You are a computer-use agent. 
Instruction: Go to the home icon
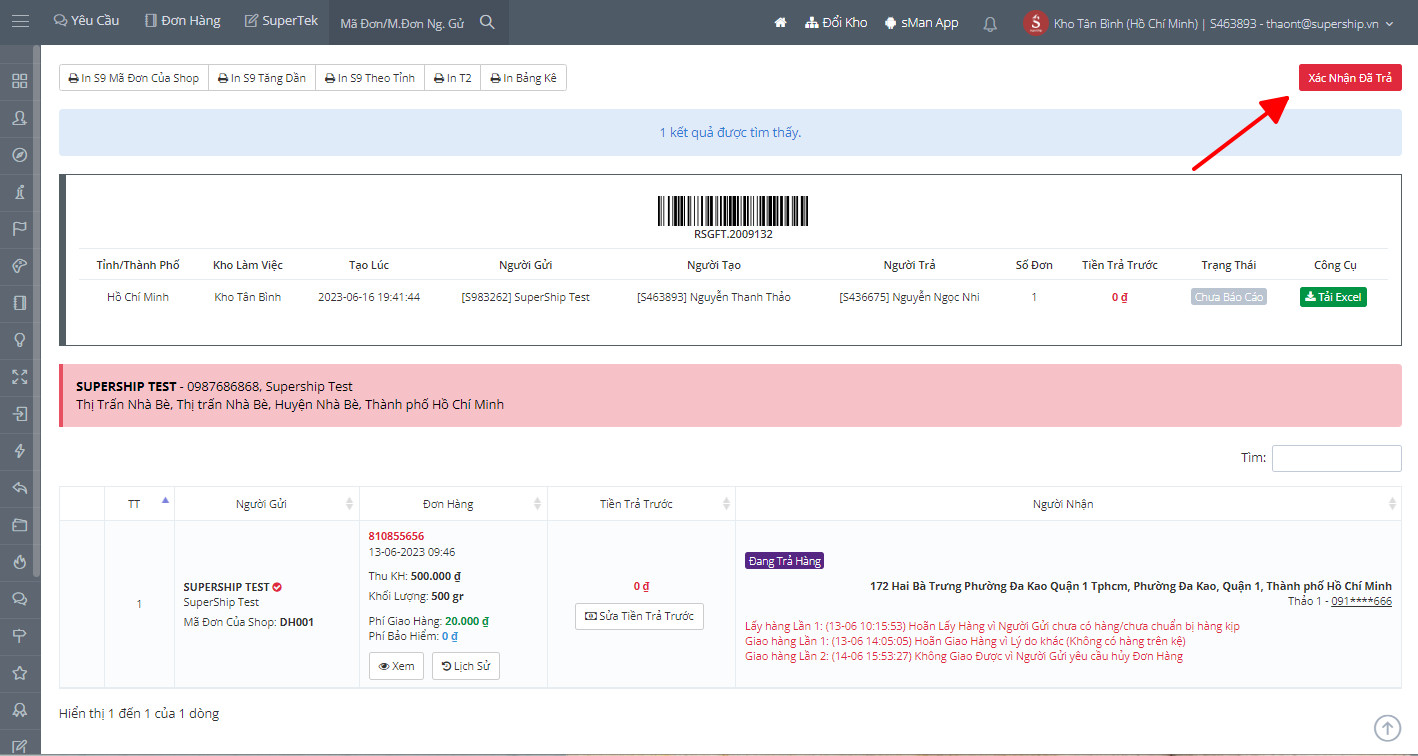[x=781, y=22]
